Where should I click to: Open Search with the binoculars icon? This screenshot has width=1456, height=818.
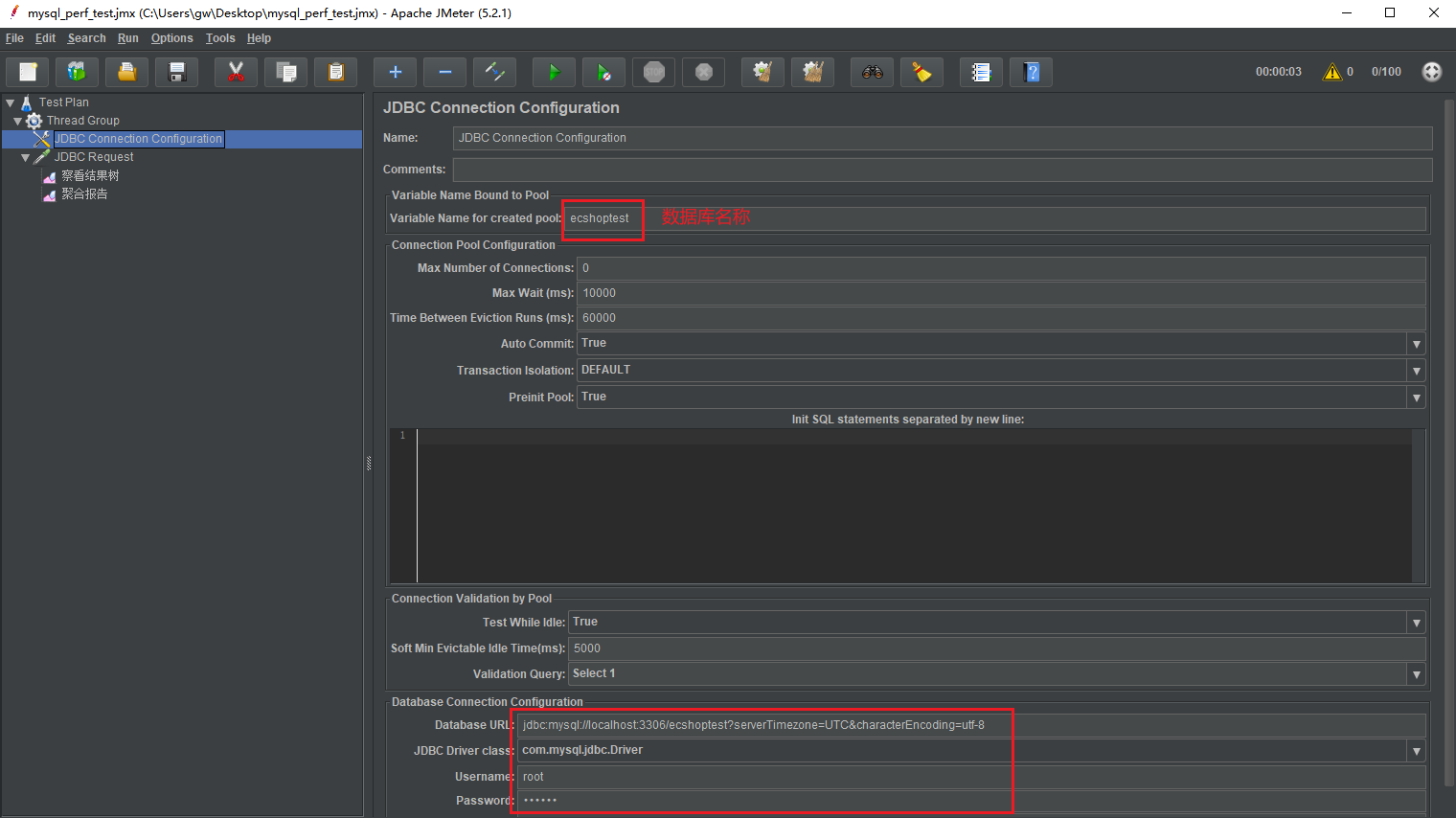872,72
